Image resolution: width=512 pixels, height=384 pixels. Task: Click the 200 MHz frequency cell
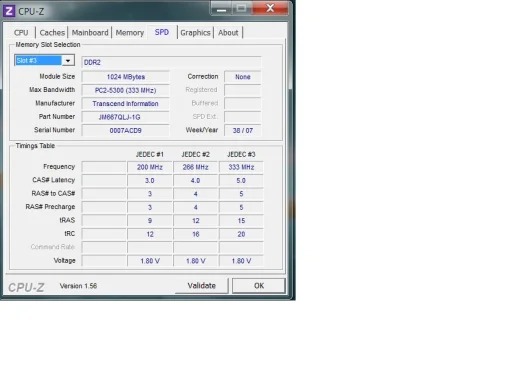click(150, 167)
